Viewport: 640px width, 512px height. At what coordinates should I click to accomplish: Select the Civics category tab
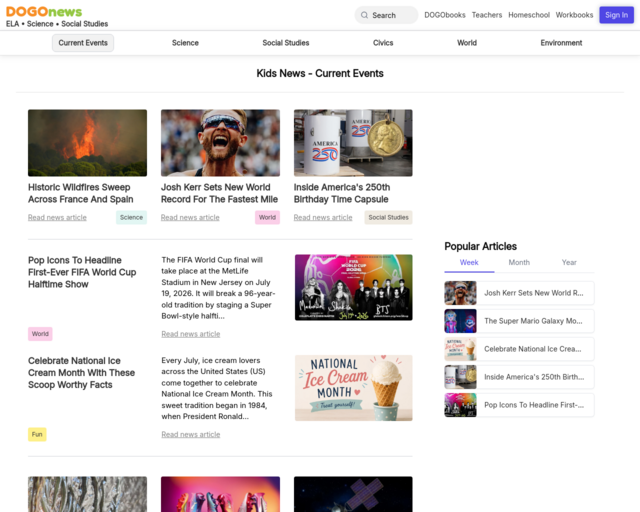pyautogui.click(x=383, y=43)
